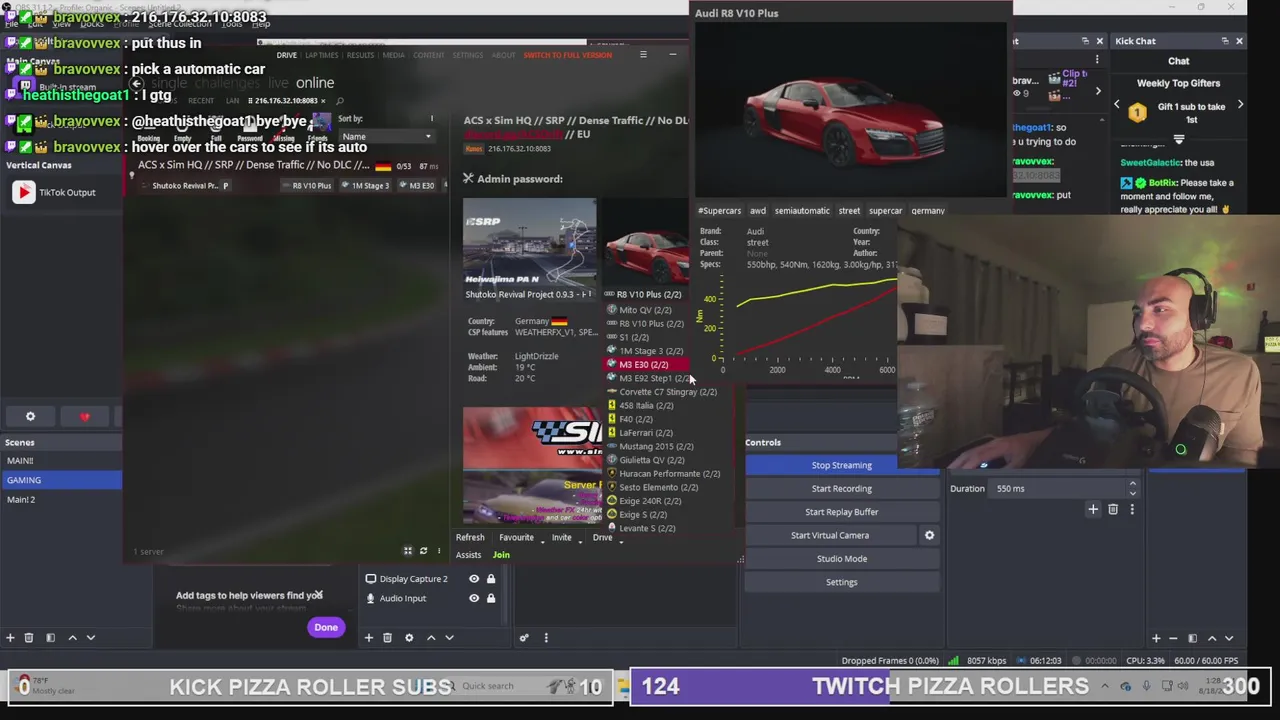Click back arrow in Content Manager
Viewport: 1280px width, 720px height.
coord(137,83)
